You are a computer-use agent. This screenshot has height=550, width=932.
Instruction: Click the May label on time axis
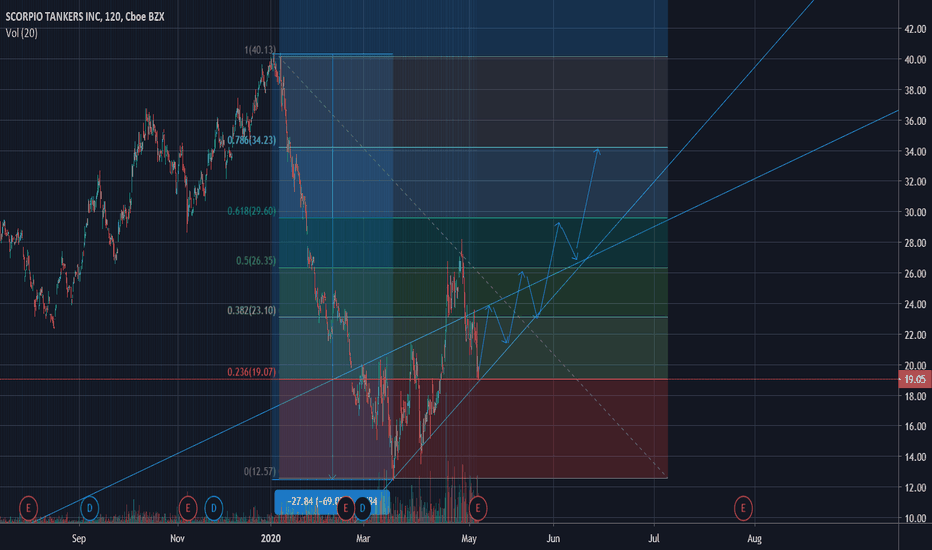coord(469,538)
